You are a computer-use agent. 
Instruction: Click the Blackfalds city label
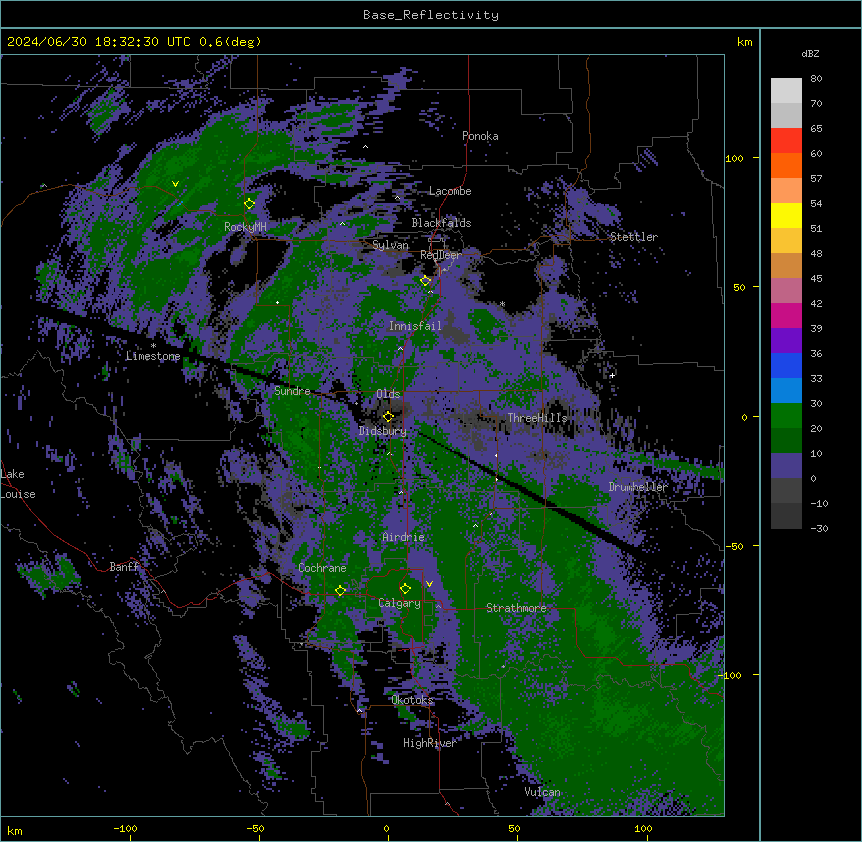(x=441, y=223)
